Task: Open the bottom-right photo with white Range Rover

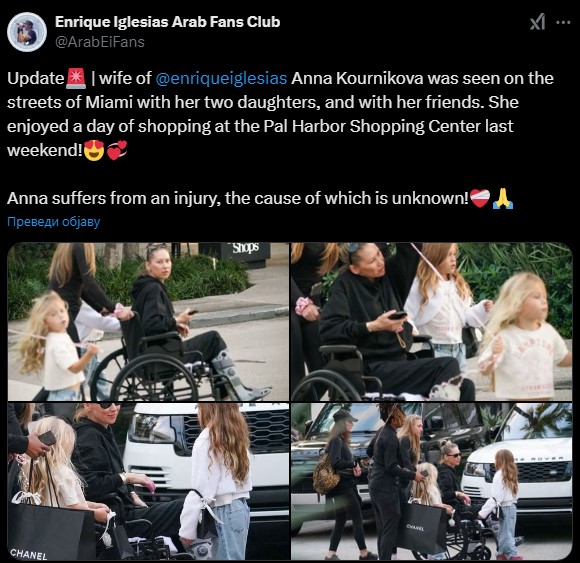Action: click(x=432, y=481)
